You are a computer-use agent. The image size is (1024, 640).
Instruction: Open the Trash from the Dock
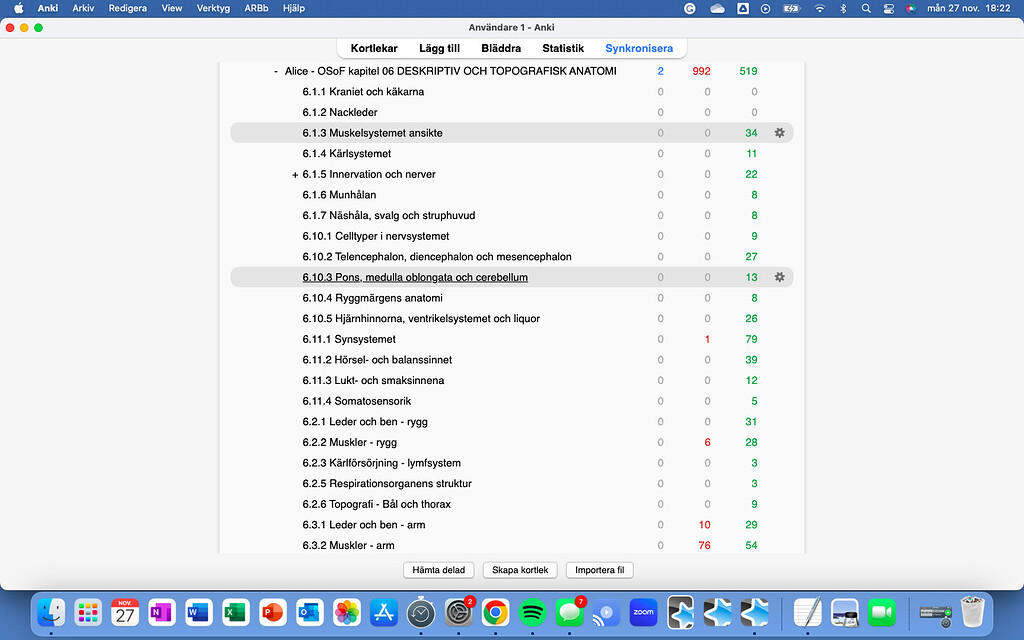click(x=975, y=613)
